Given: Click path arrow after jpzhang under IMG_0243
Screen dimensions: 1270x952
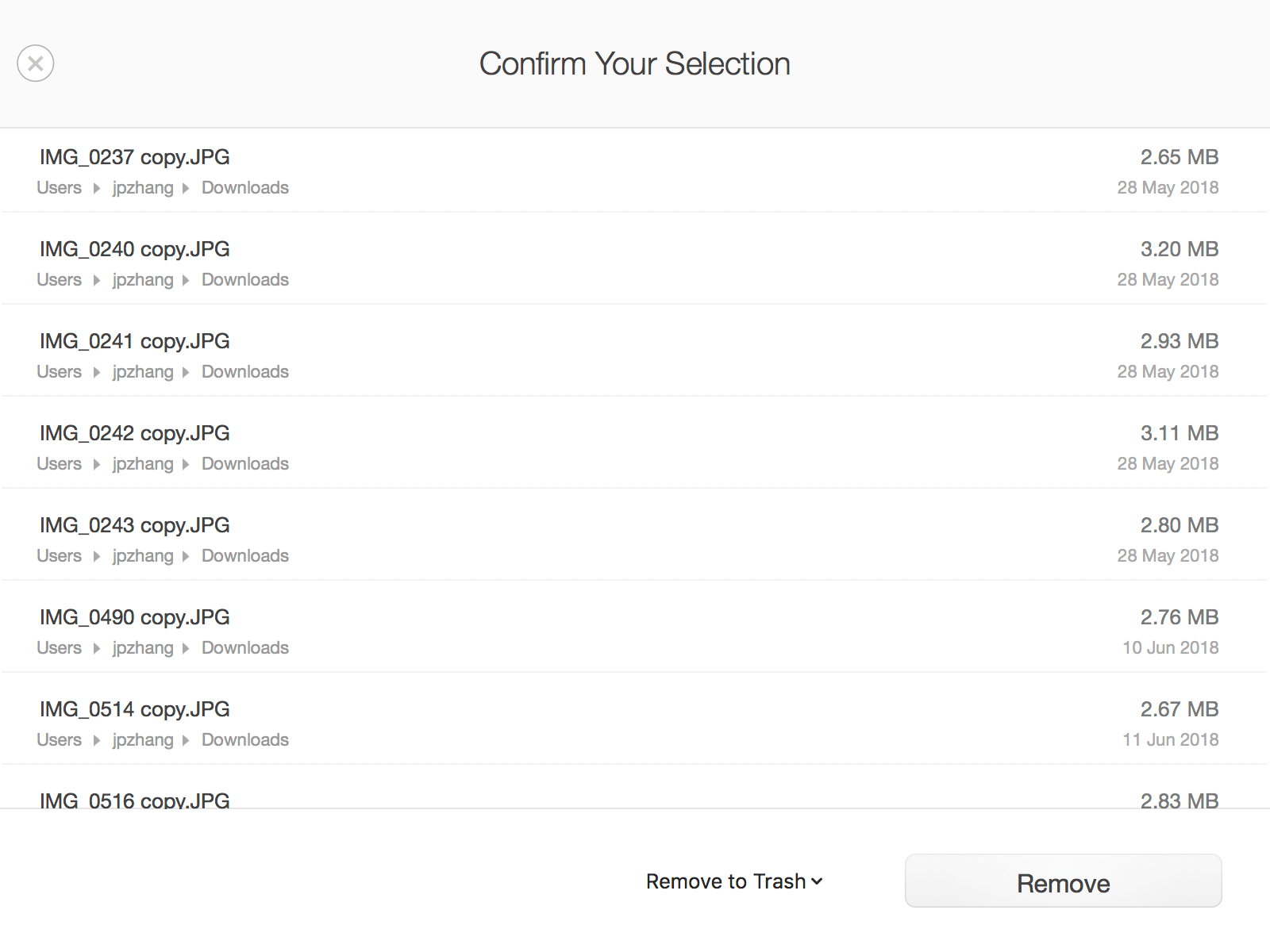Looking at the screenshot, I should coord(186,556).
